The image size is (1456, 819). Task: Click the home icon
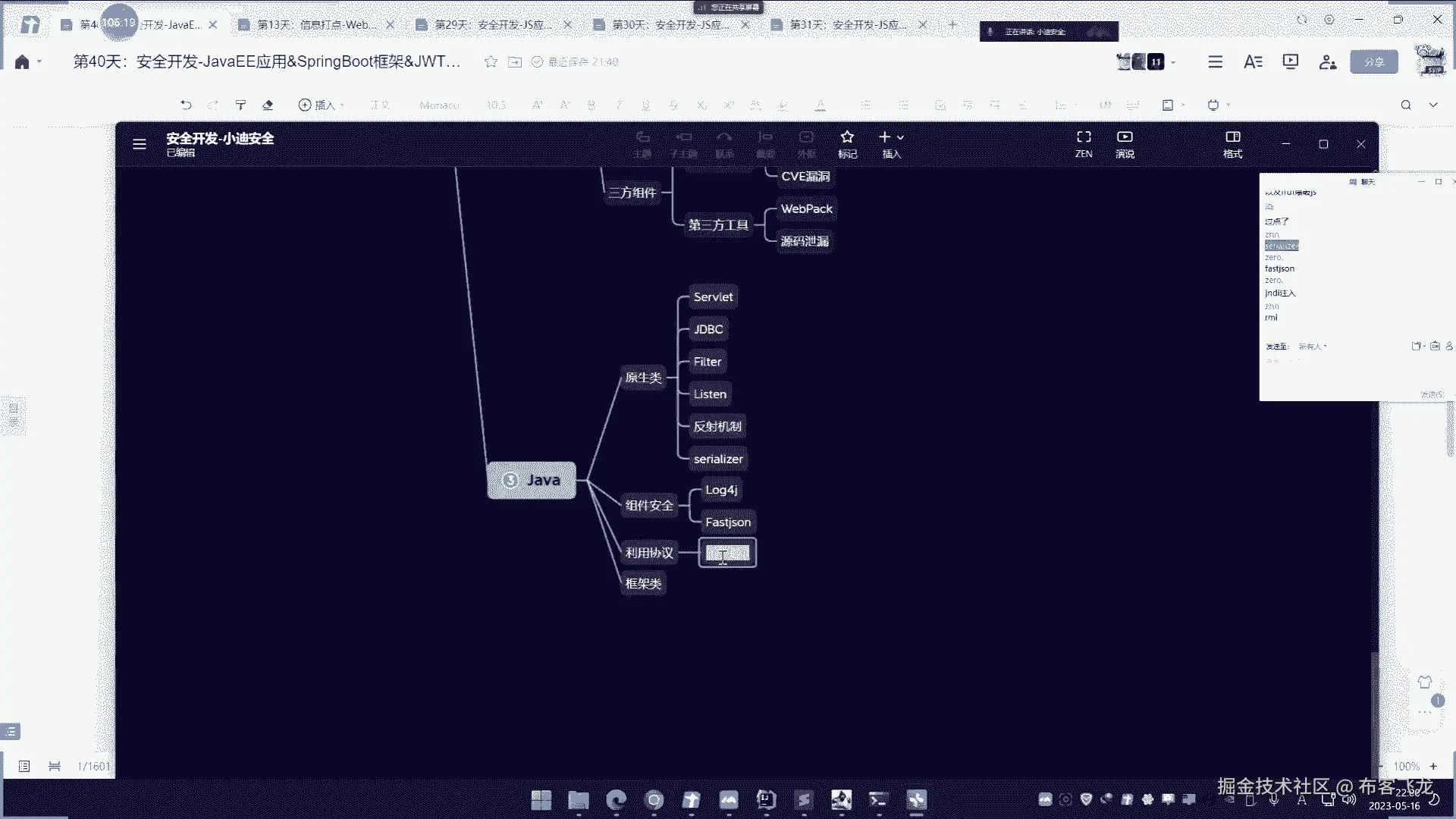pyautogui.click(x=22, y=62)
